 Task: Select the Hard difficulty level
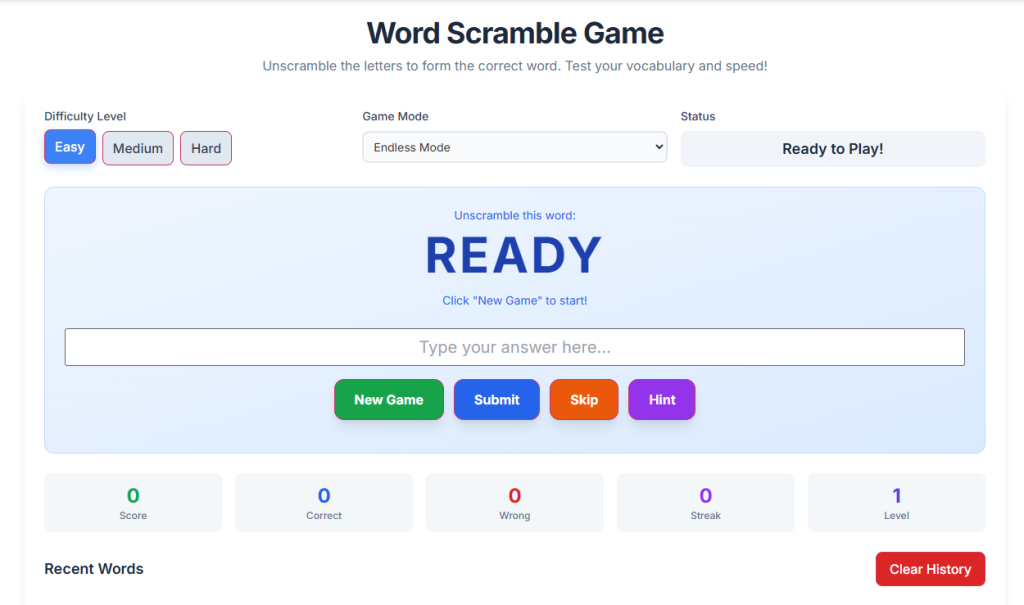(x=205, y=147)
